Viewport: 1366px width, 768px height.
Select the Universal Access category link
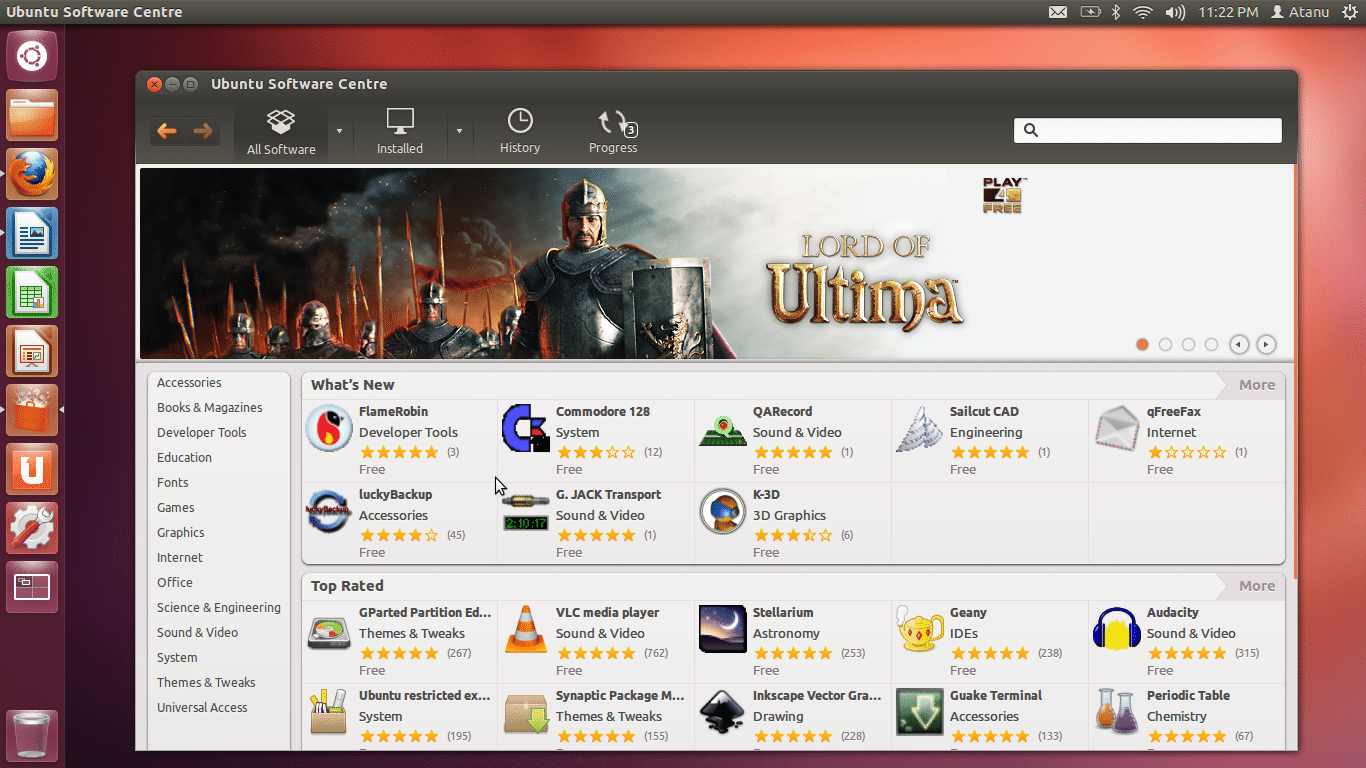pyautogui.click(x=202, y=708)
